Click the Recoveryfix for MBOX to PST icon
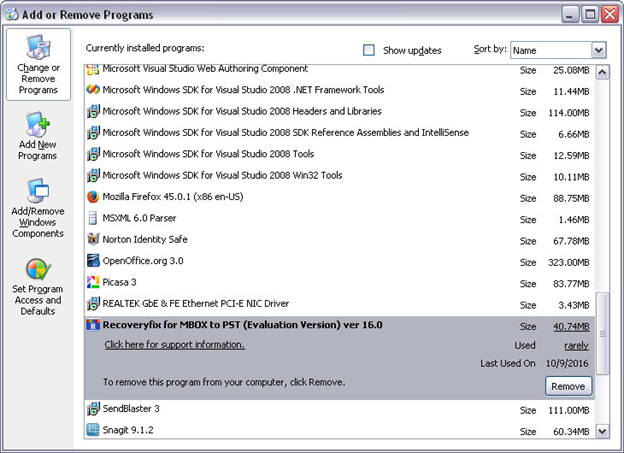624x453 pixels. coord(93,325)
